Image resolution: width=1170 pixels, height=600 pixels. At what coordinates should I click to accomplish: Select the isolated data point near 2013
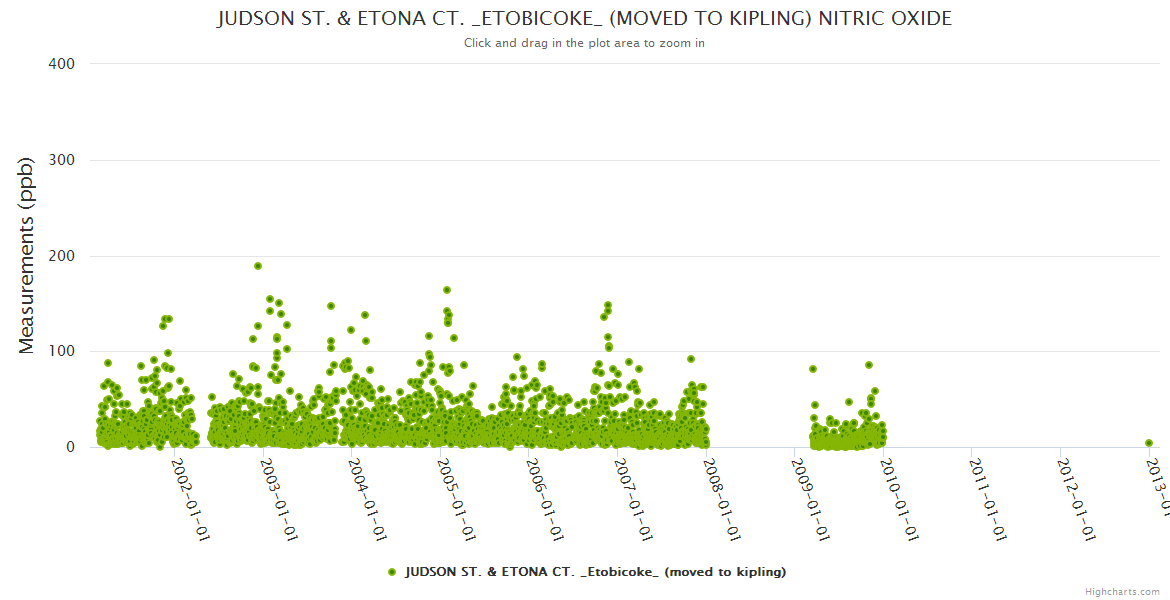click(1149, 443)
